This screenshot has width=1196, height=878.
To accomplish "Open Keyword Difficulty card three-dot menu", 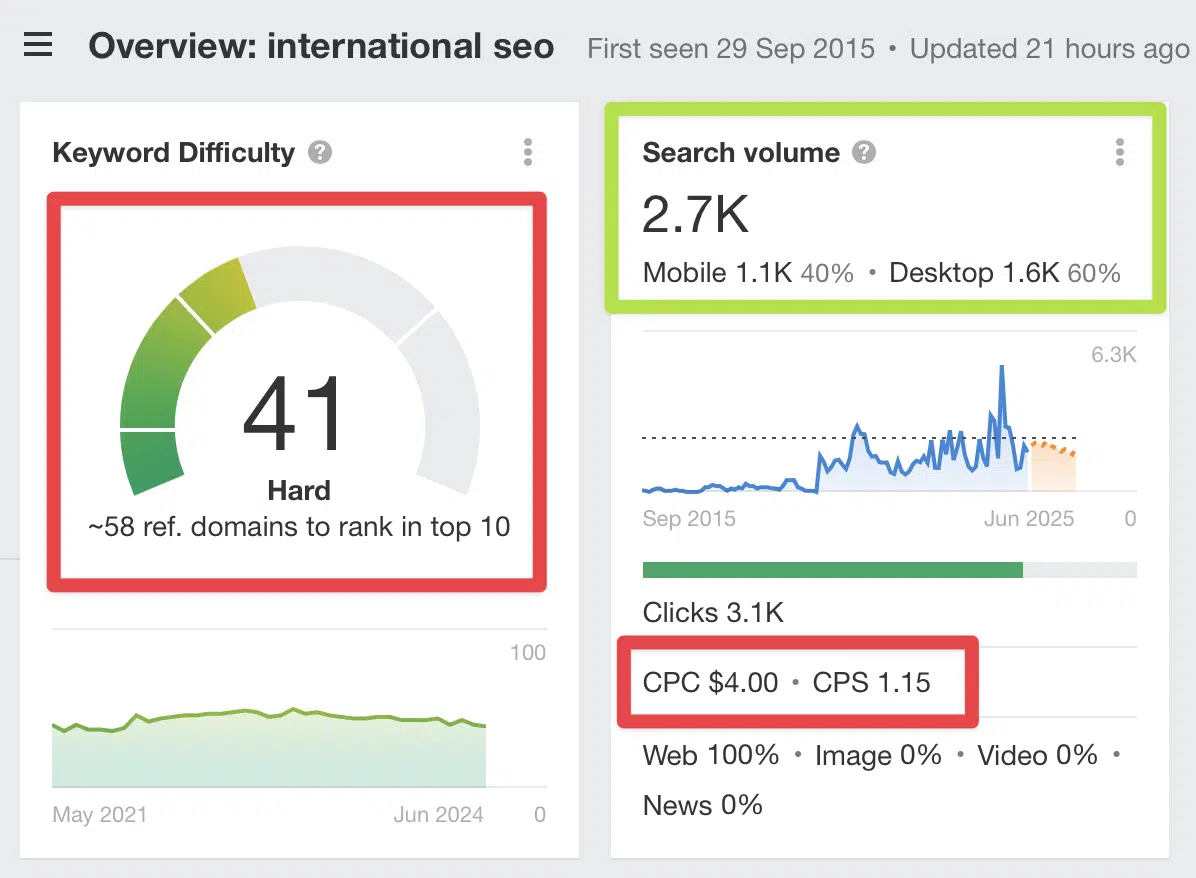I will pyautogui.click(x=528, y=152).
